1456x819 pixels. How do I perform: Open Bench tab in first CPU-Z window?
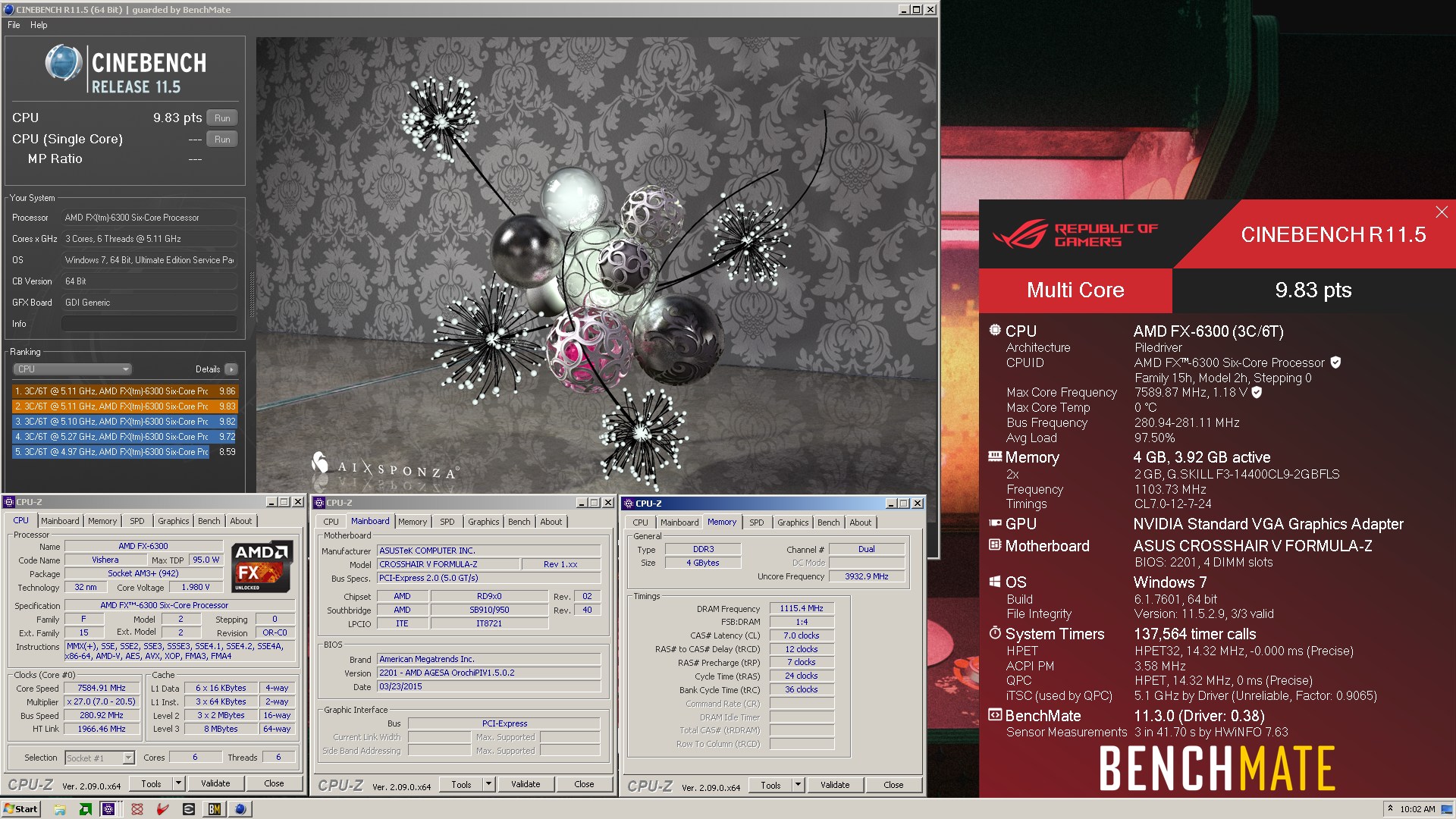point(209,521)
